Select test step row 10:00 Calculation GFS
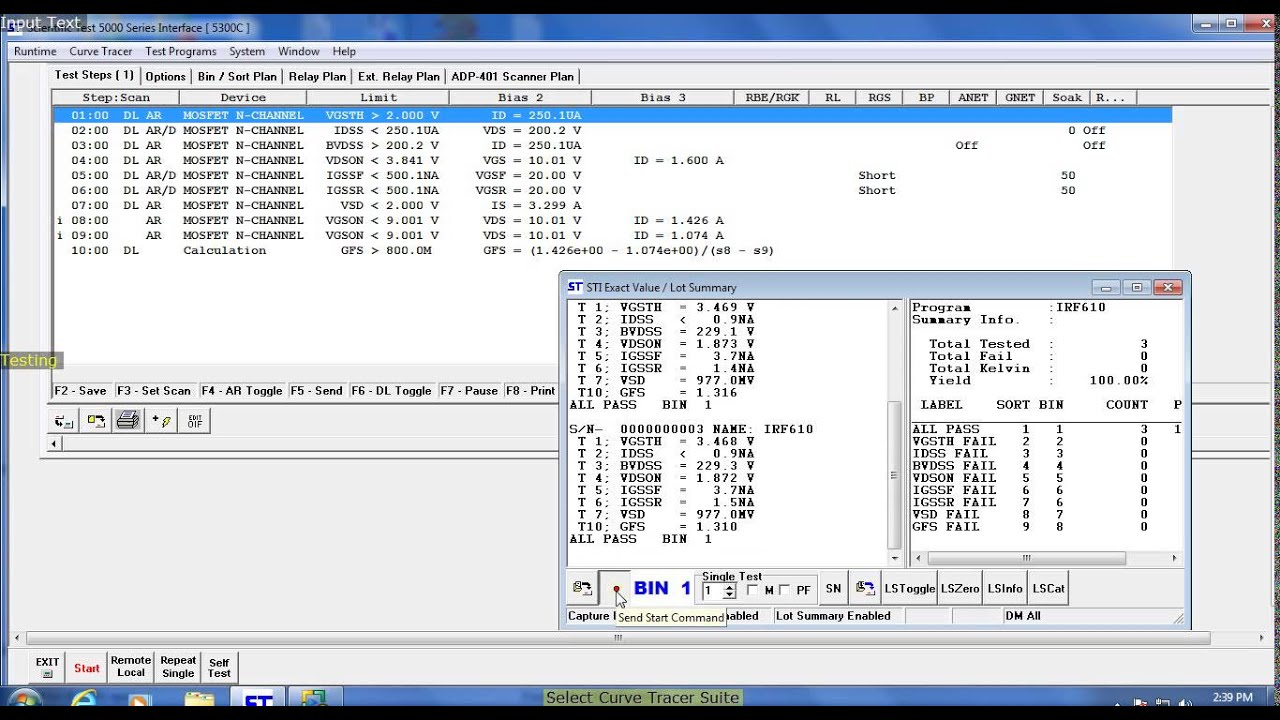Image resolution: width=1280 pixels, height=720 pixels. (x=612, y=250)
